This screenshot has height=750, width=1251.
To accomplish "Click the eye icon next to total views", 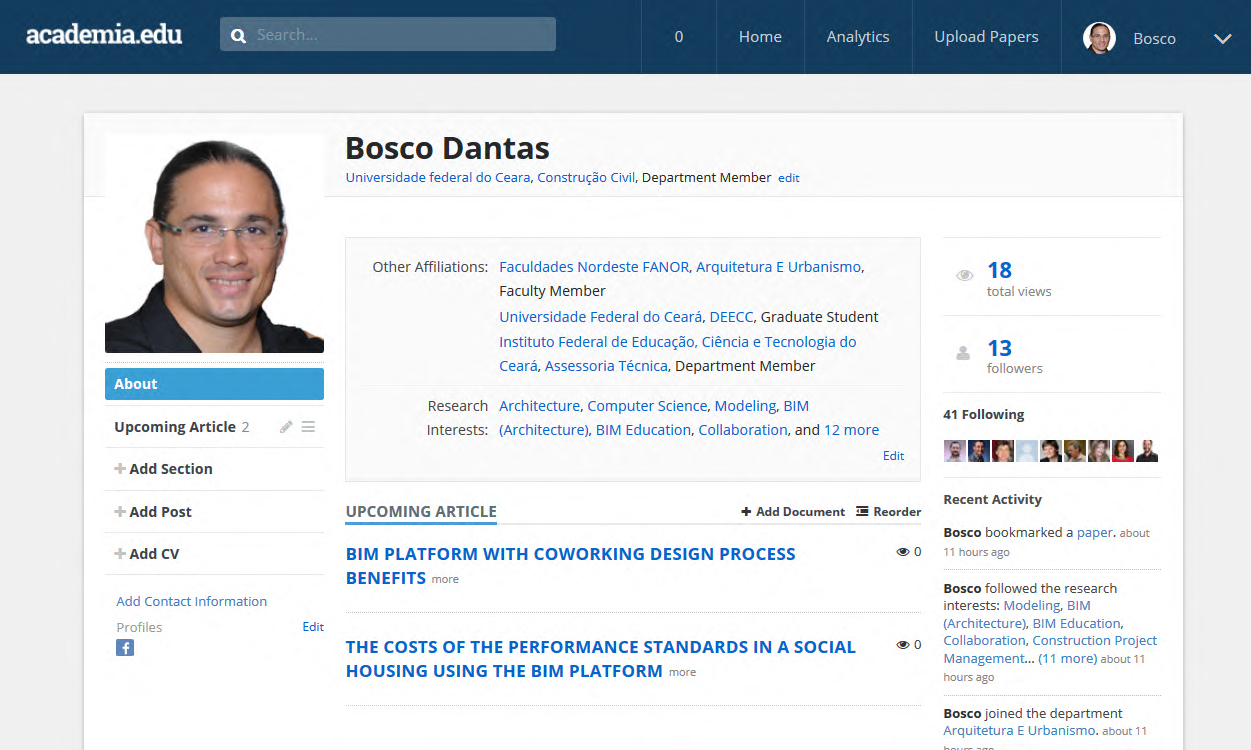I will coord(964,275).
